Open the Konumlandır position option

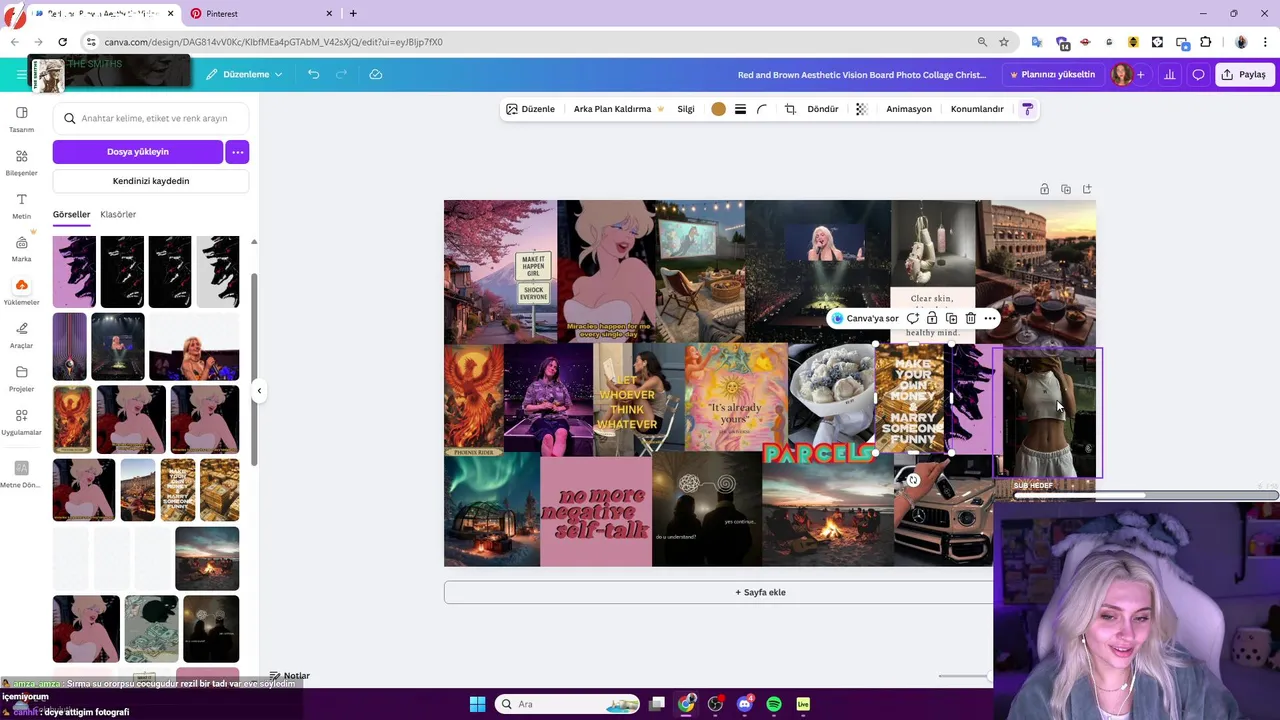977,109
